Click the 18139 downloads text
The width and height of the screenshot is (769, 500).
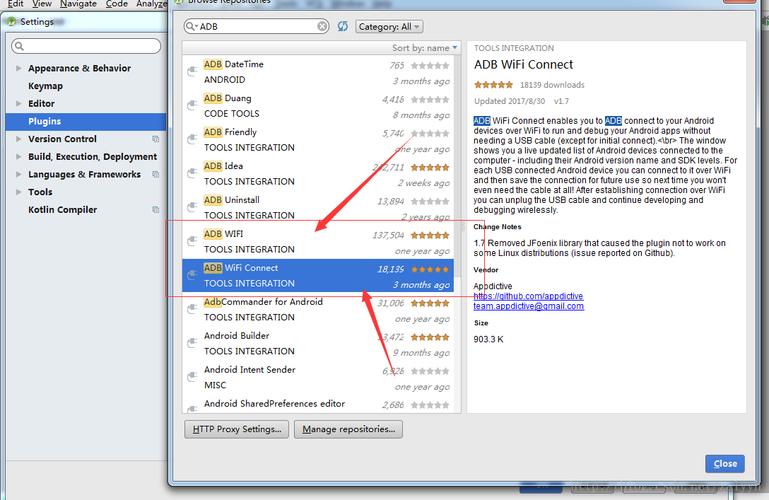(552, 85)
